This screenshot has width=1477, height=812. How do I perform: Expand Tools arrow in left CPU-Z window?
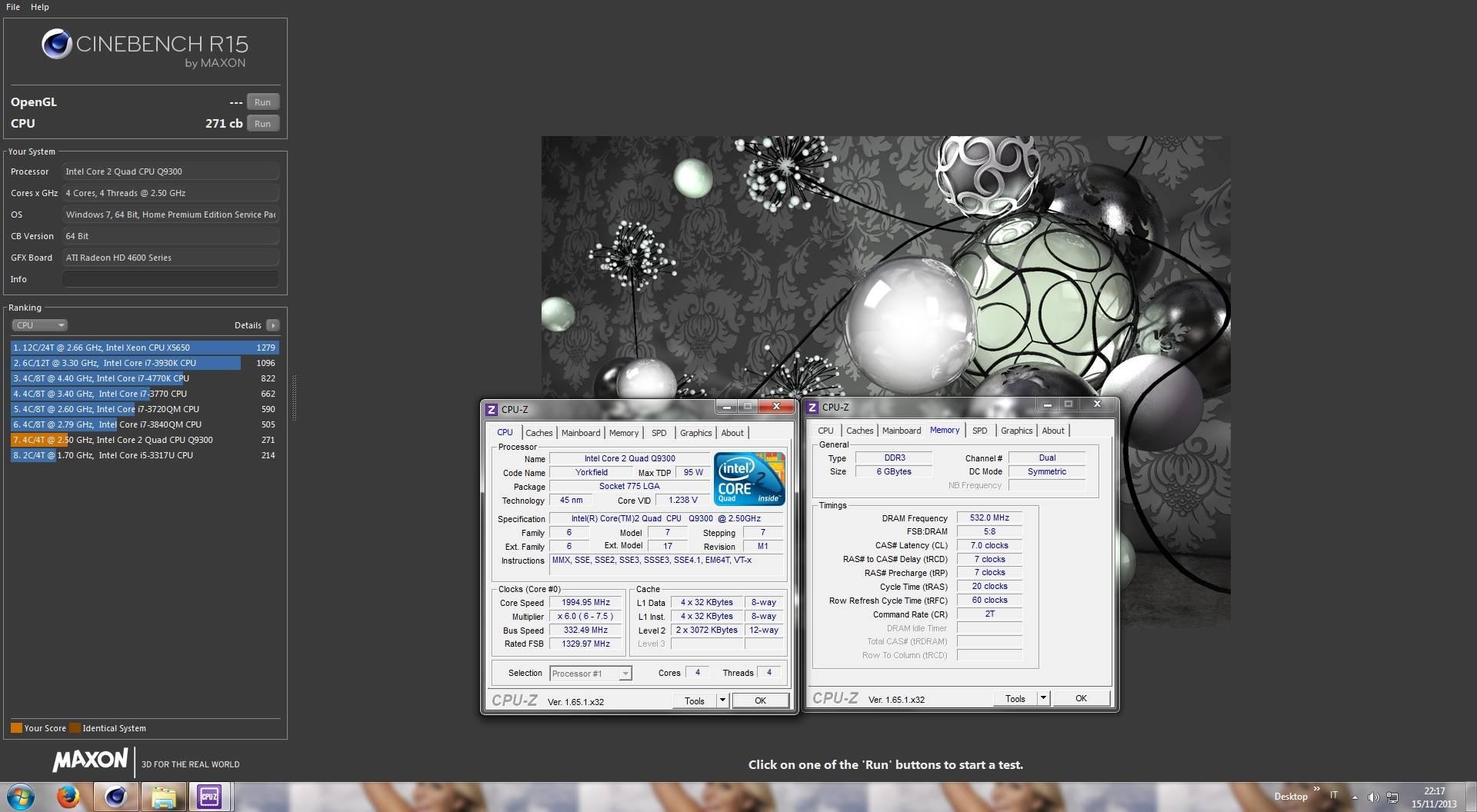point(722,701)
